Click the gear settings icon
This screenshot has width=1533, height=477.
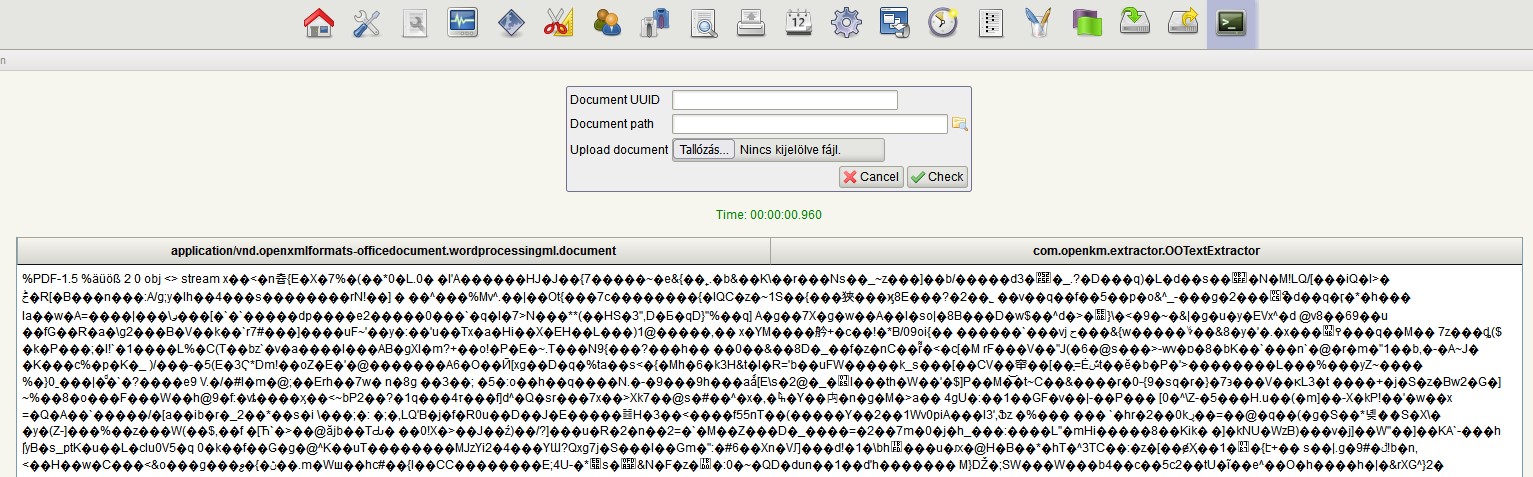pyautogui.click(x=847, y=23)
